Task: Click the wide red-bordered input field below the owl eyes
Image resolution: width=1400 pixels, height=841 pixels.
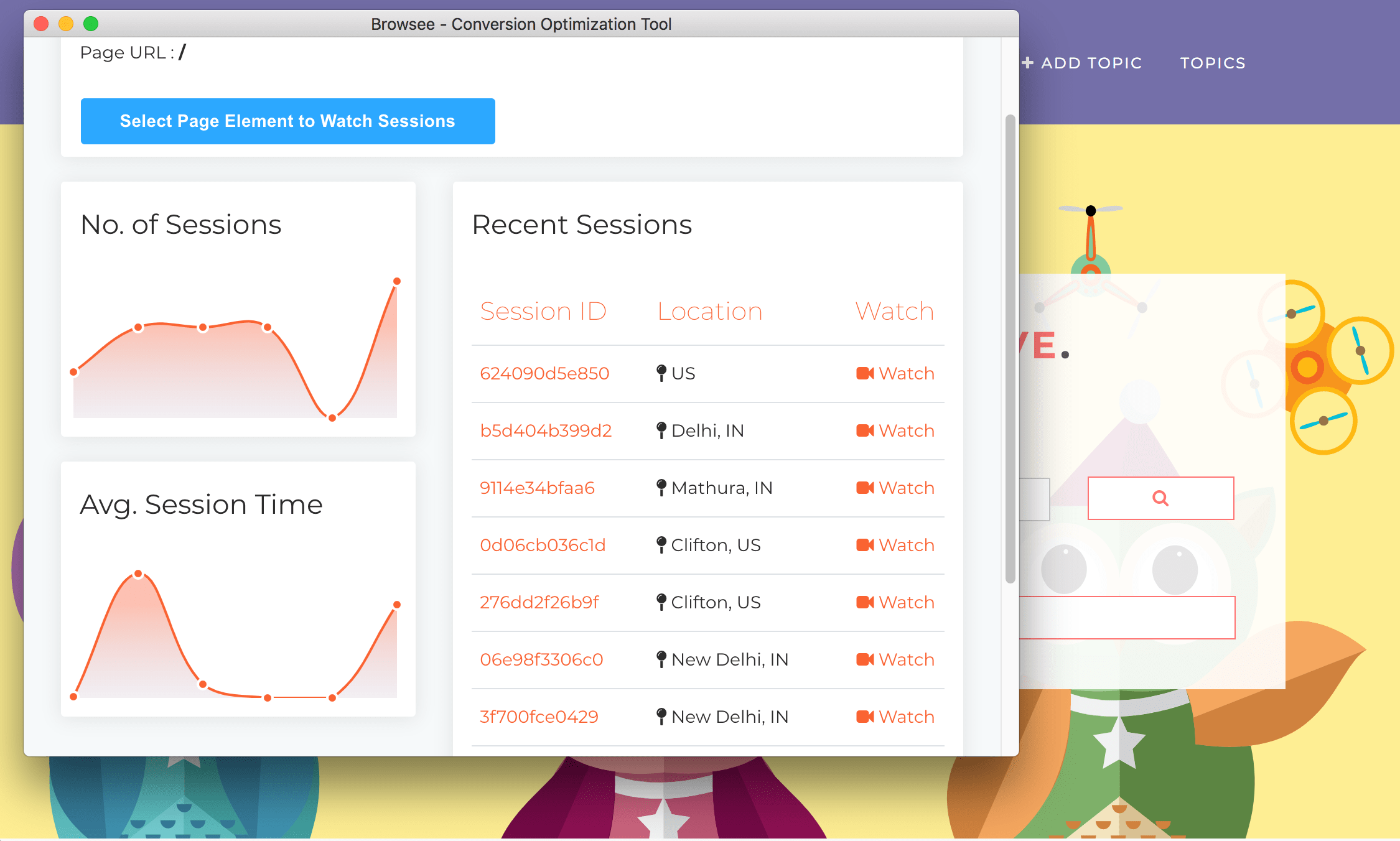Action: coord(1126,618)
